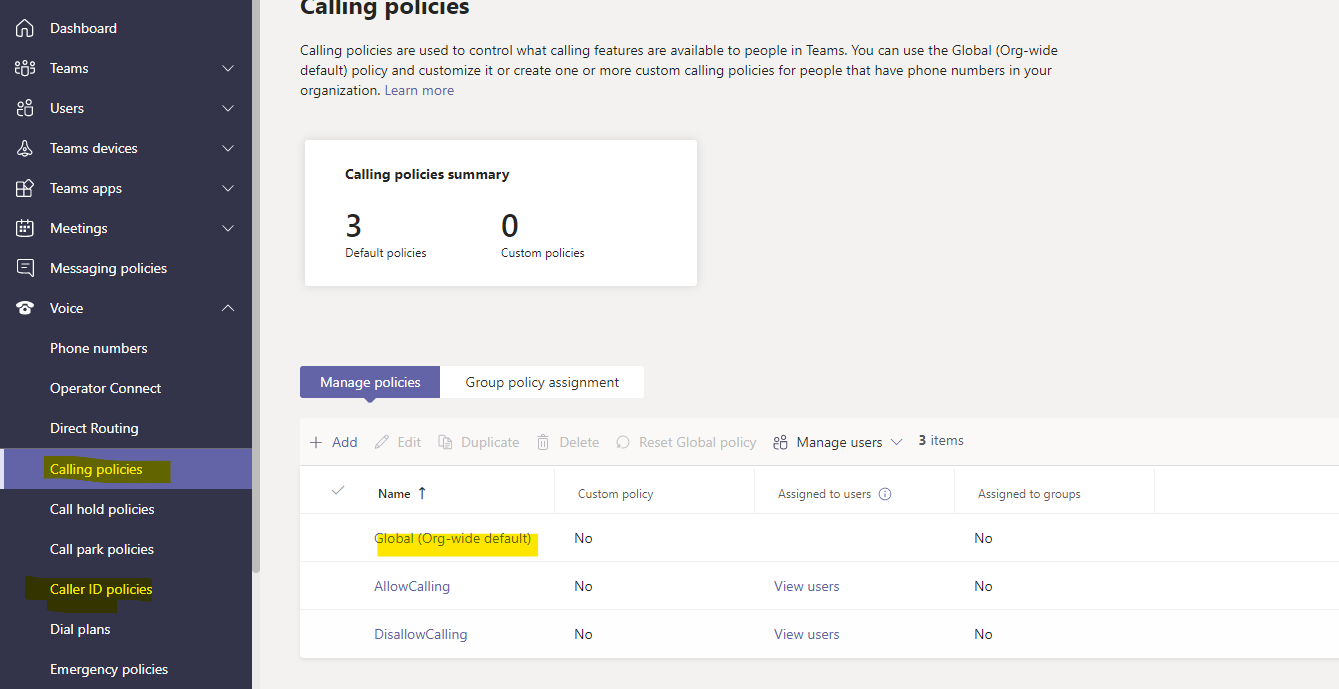Open the AllowCalling policy
1339x689 pixels.
(x=412, y=586)
